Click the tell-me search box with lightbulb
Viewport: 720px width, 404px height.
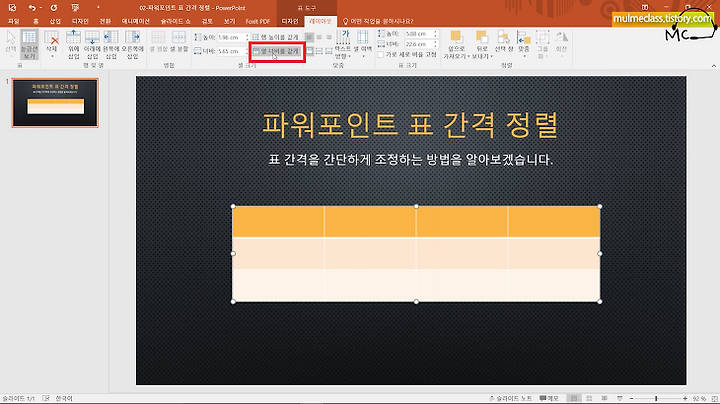(378, 21)
